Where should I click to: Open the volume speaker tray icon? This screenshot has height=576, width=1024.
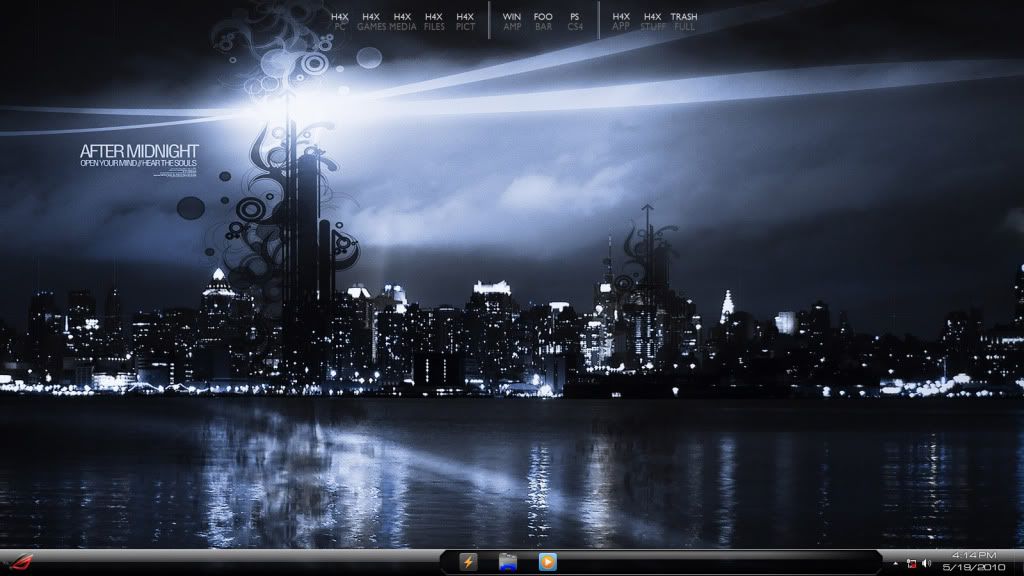(926, 564)
